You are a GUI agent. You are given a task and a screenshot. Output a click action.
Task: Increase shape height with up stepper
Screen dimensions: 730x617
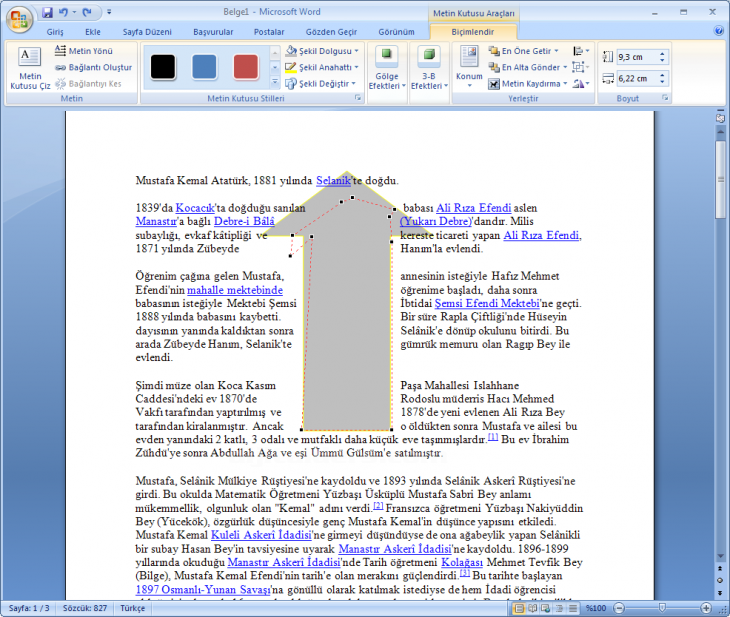click(662, 54)
